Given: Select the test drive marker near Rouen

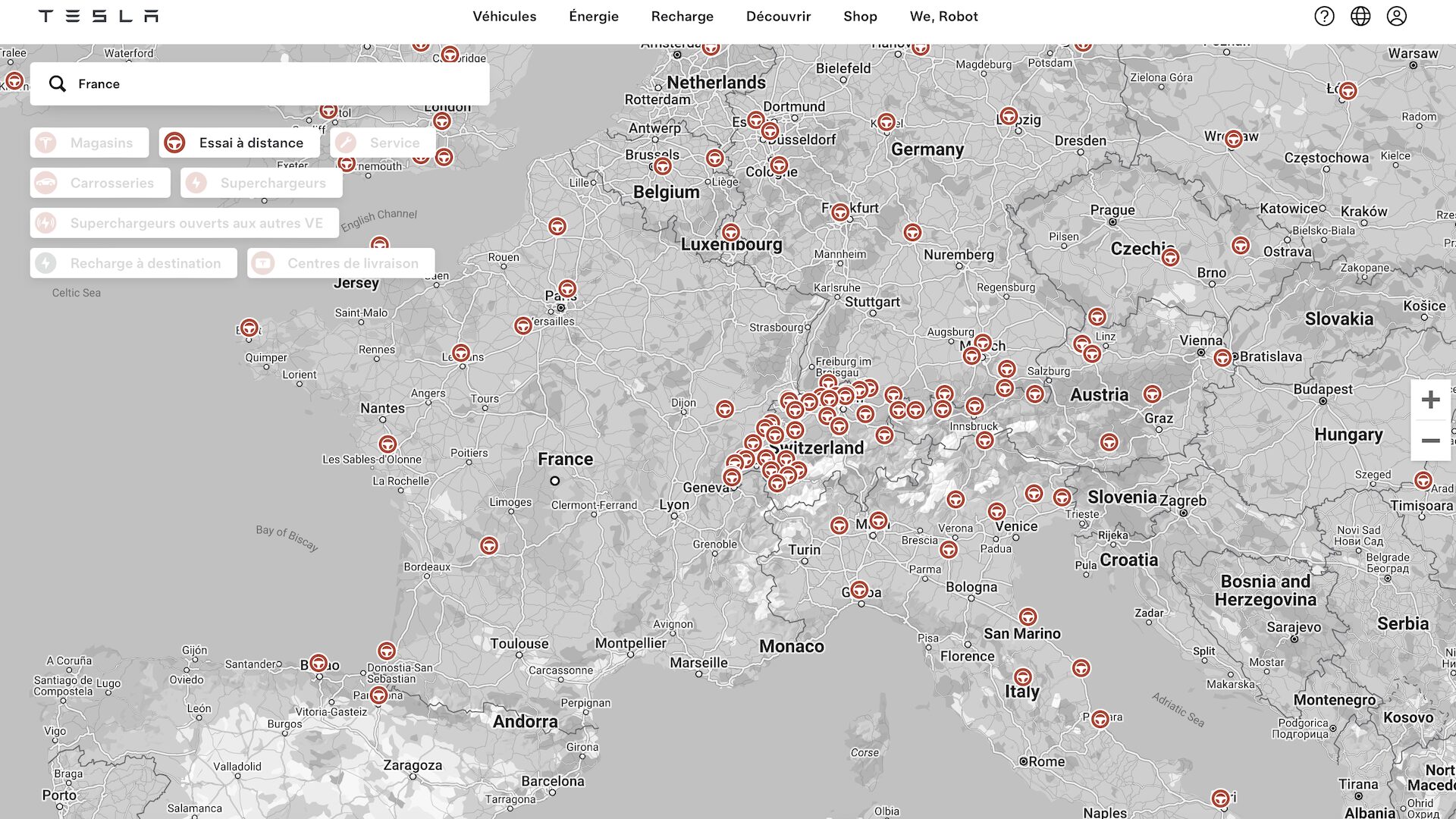Looking at the screenshot, I should pyautogui.click(x=557, y=226).
